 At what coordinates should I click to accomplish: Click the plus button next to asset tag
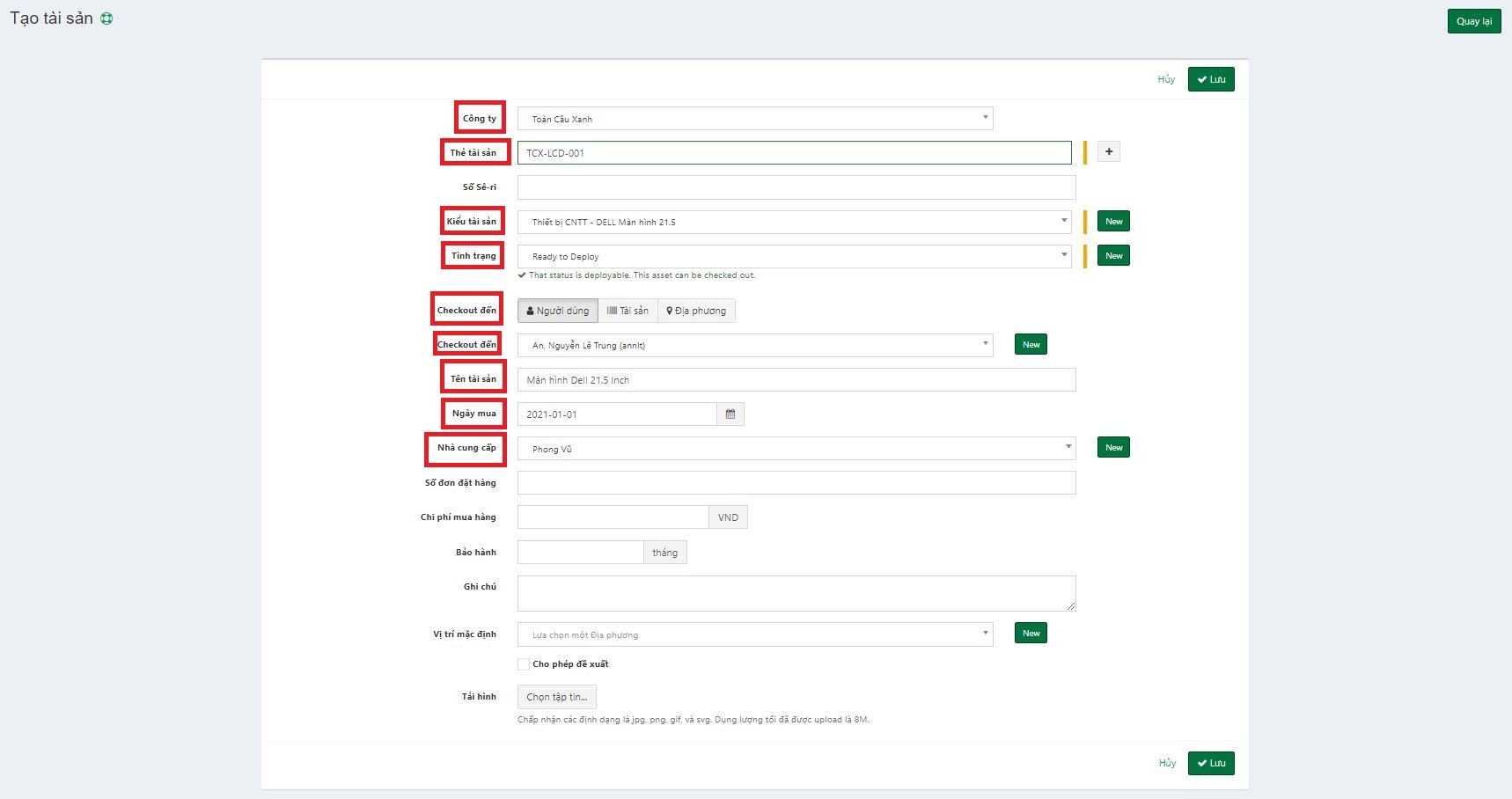coord(1108,152)
